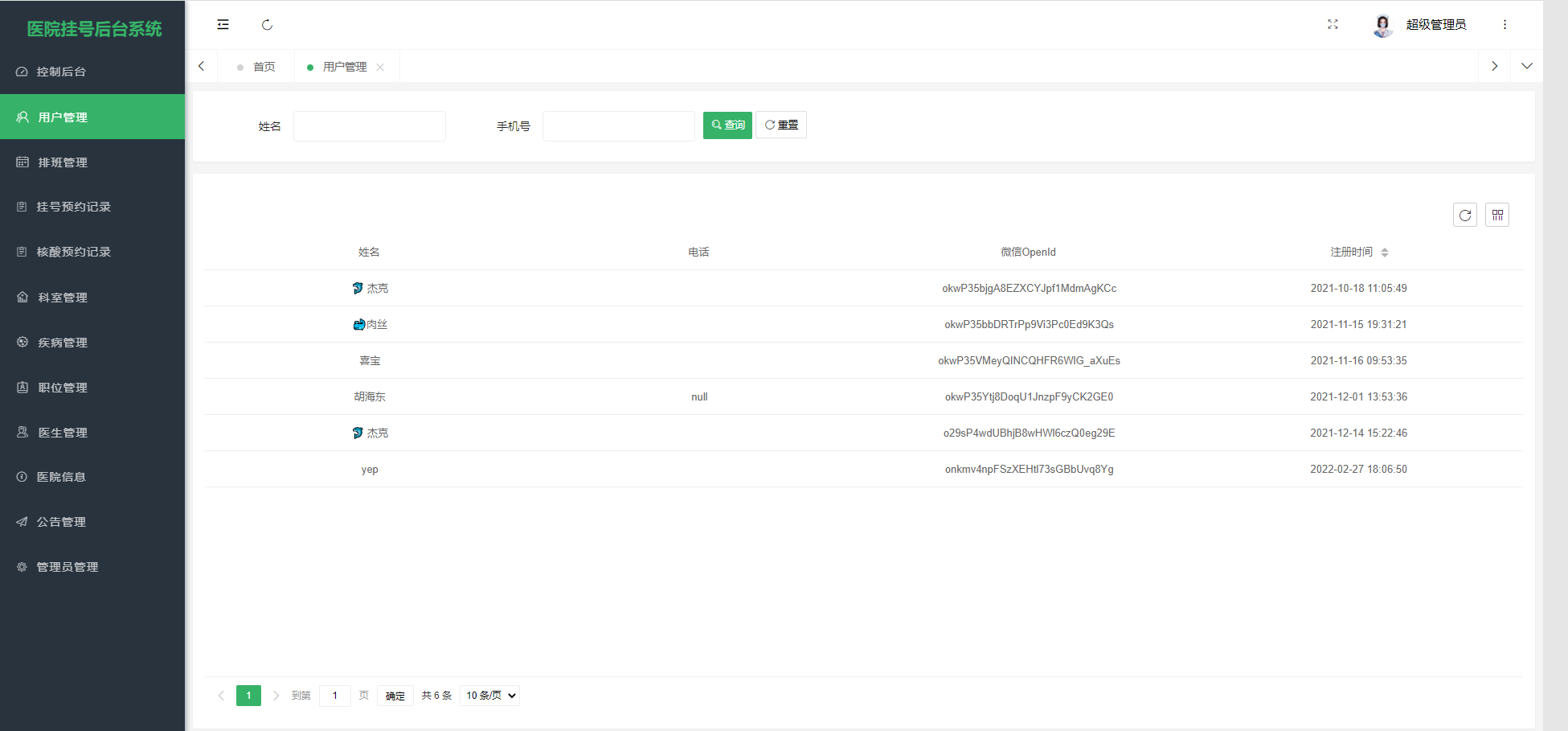Collapse the sidebar menu icon

[223, 25]
